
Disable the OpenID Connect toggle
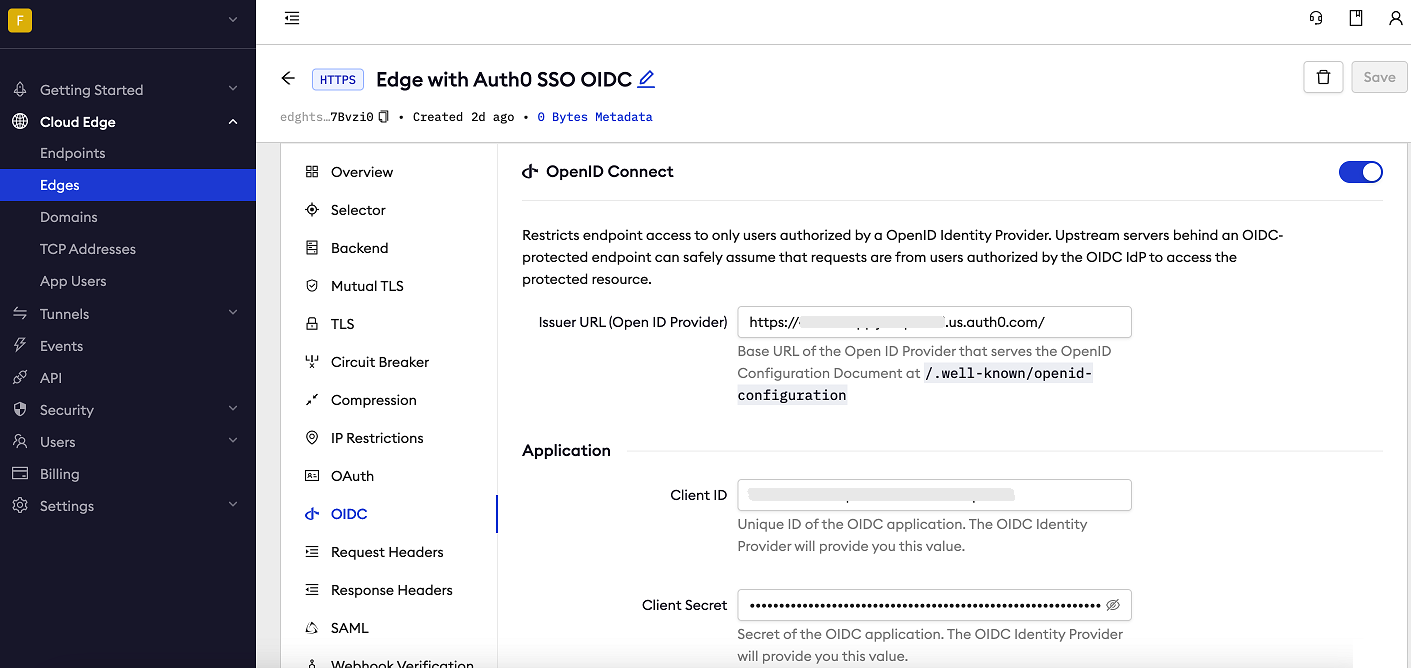coord(1360,171)
